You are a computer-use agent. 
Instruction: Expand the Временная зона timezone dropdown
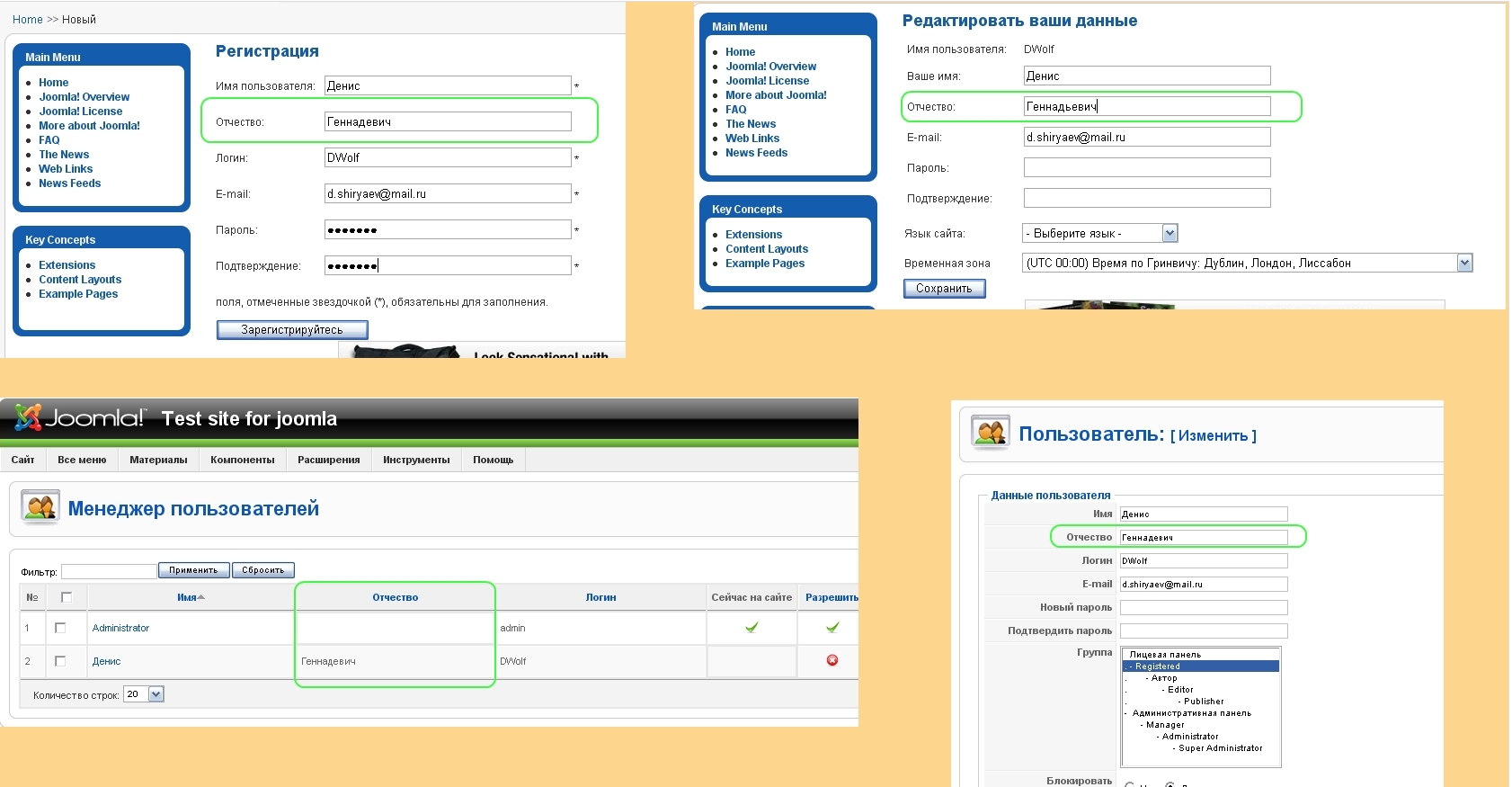coord(1464,264)
